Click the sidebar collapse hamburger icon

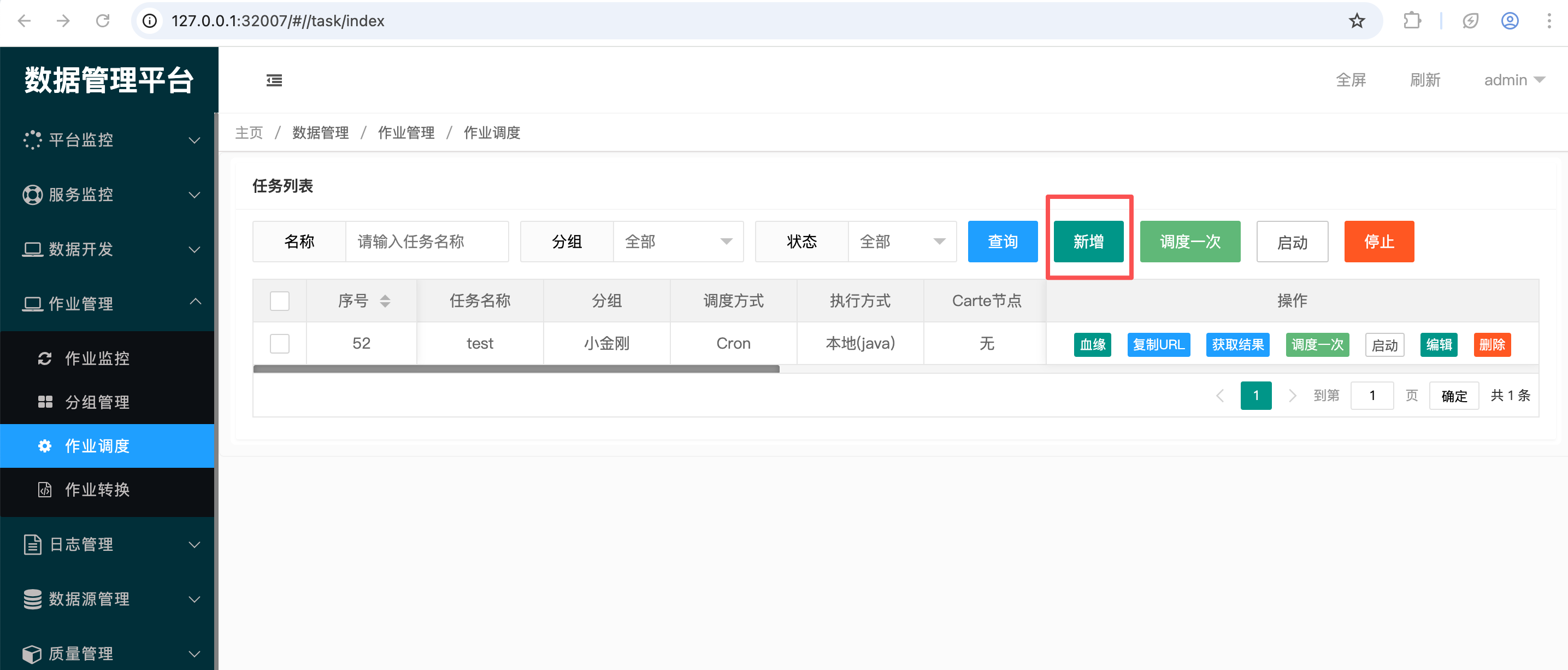[x=274, y=80]
